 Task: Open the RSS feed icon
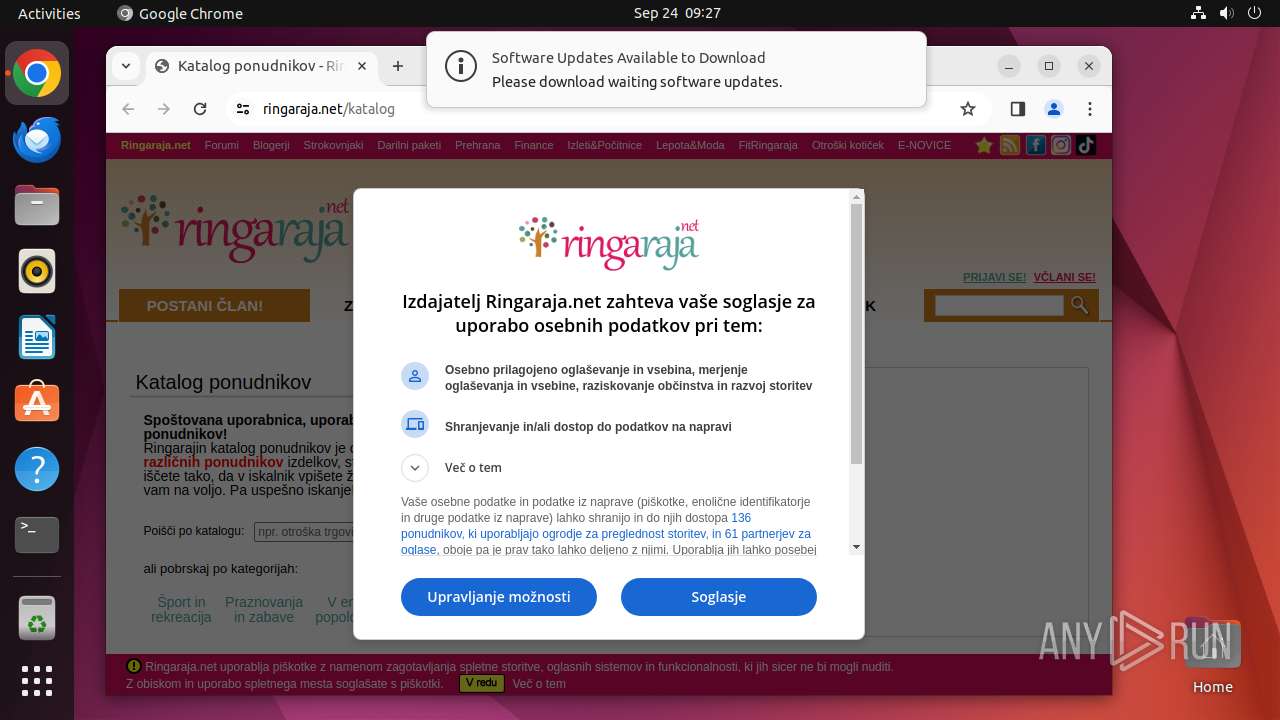(1010, 145)
